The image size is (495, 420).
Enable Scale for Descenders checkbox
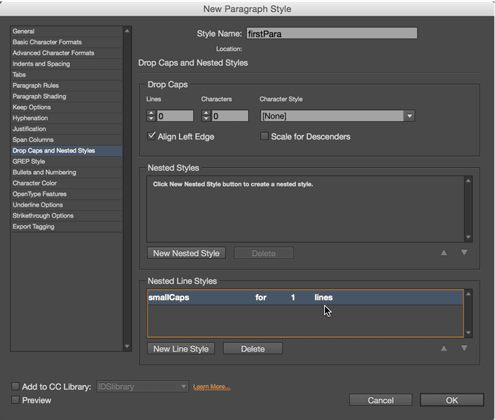coord(264,136)
